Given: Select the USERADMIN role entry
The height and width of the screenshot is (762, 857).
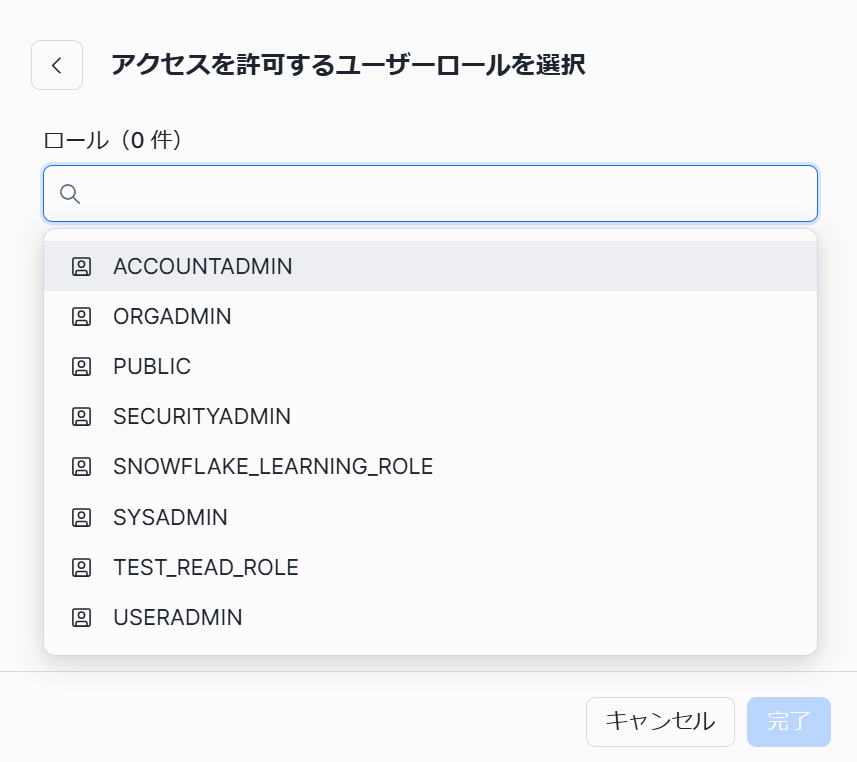Looking at the screenshot, I should [178, 617].
